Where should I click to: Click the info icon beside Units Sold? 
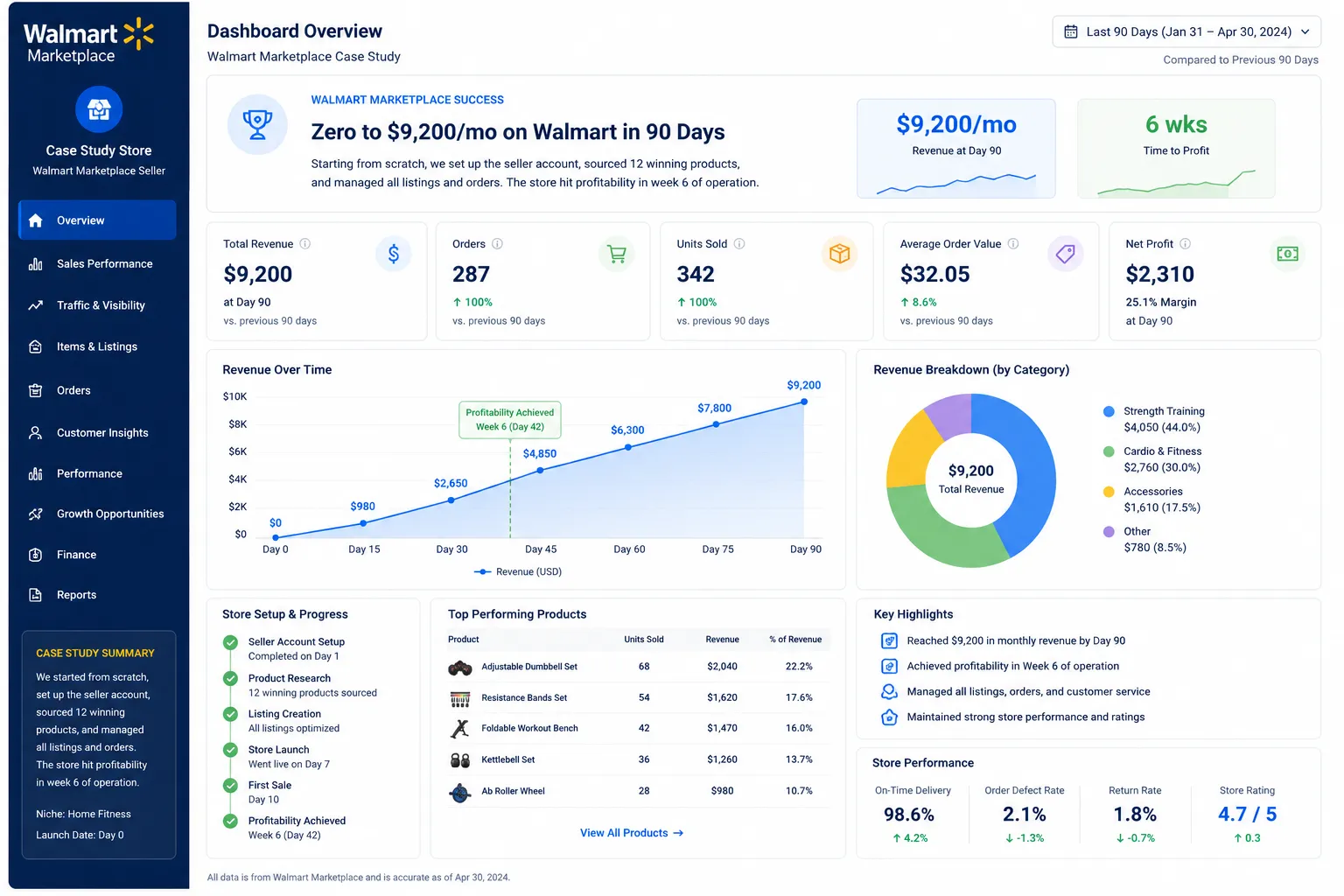tap(739, 244)
